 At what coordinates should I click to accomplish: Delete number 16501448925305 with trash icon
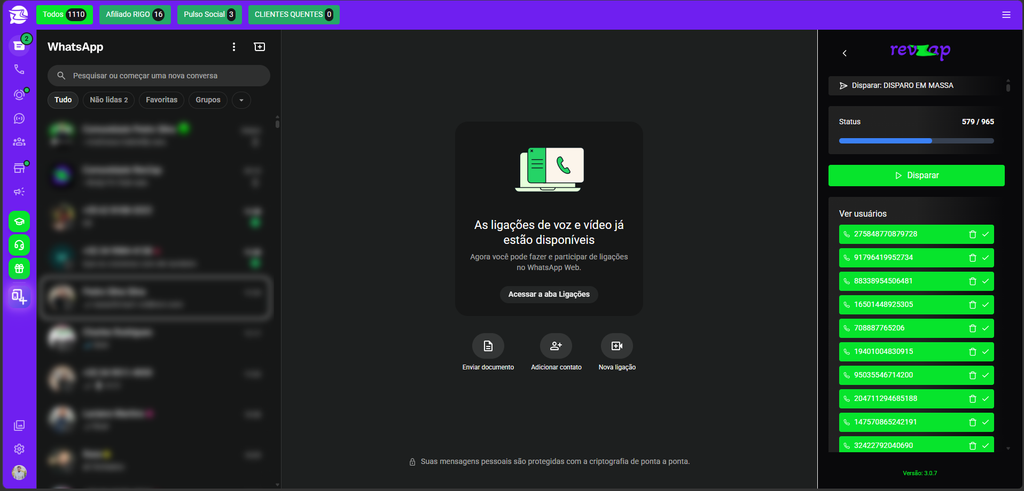(x=972, y=304)
